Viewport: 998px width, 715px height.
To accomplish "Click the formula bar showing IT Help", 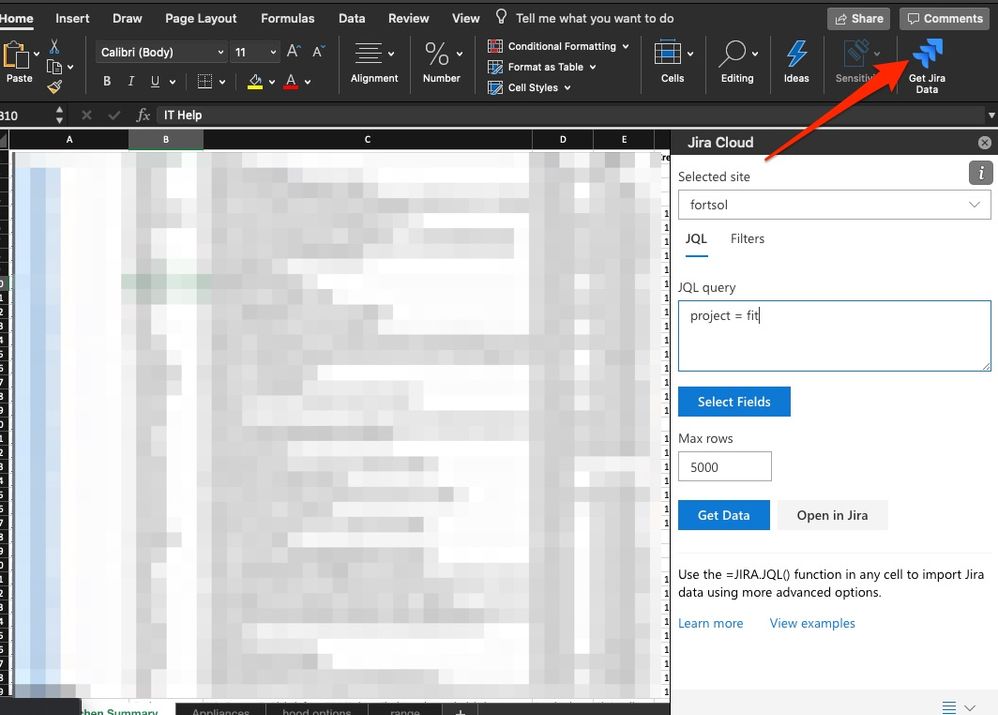I will 570,115.
